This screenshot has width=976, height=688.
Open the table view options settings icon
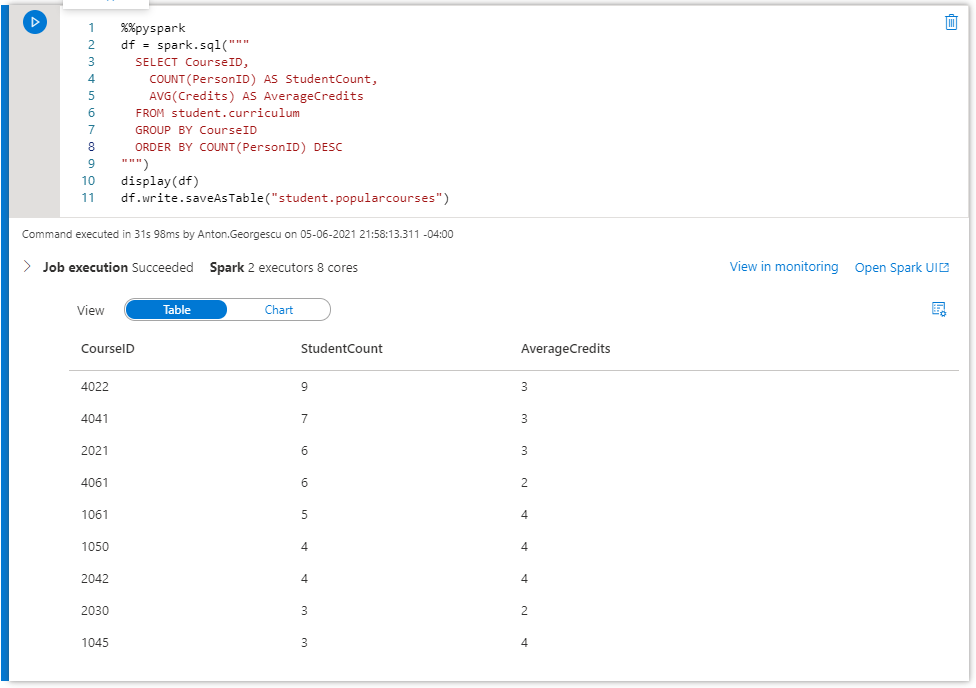pos(938,309)
